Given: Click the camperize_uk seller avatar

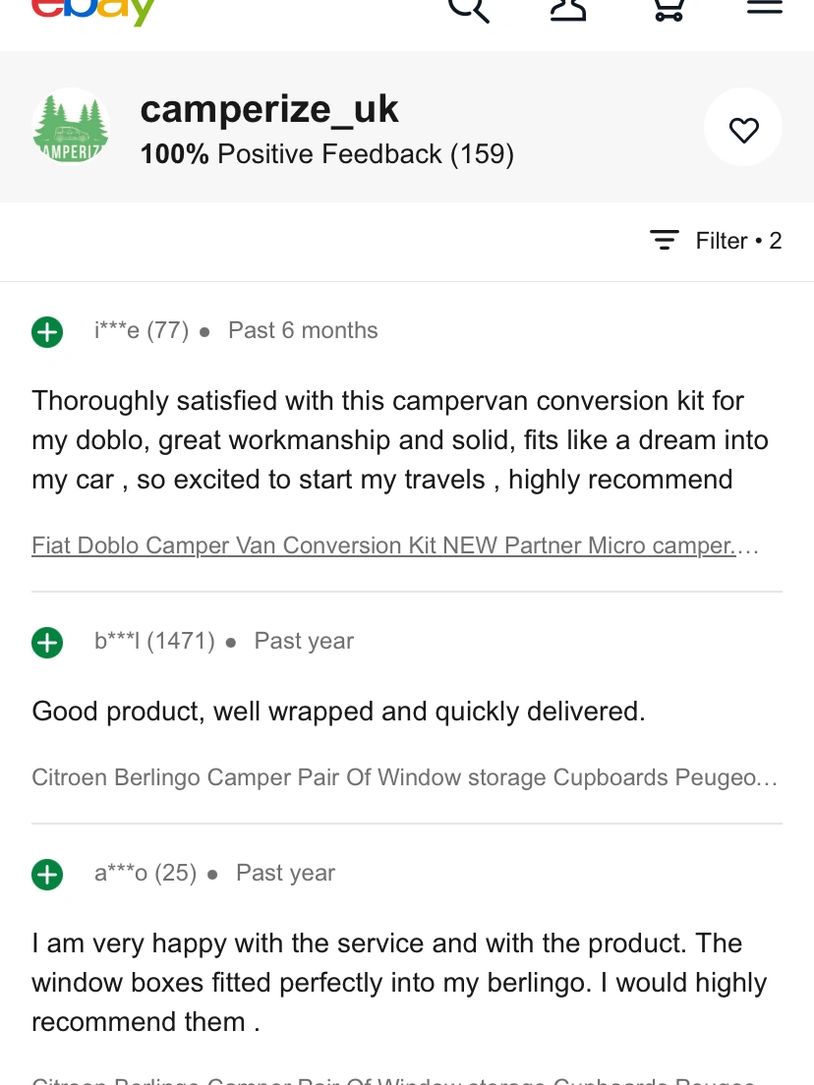Looking at the screenshot, I should [71, 127].
